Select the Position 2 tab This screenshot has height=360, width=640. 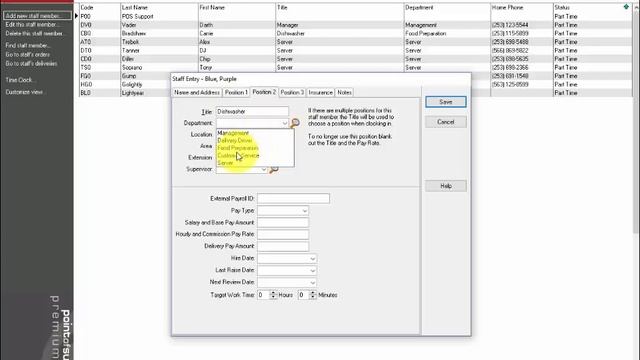[x=264, y=92]
